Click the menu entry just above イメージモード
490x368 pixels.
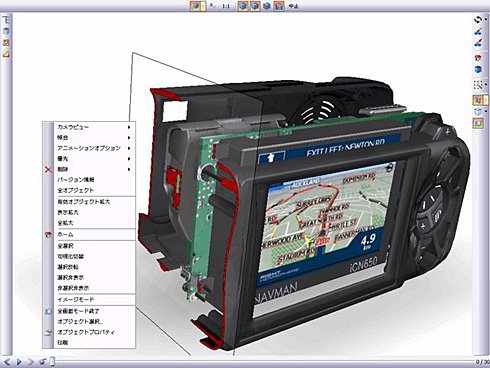point(89,288)
